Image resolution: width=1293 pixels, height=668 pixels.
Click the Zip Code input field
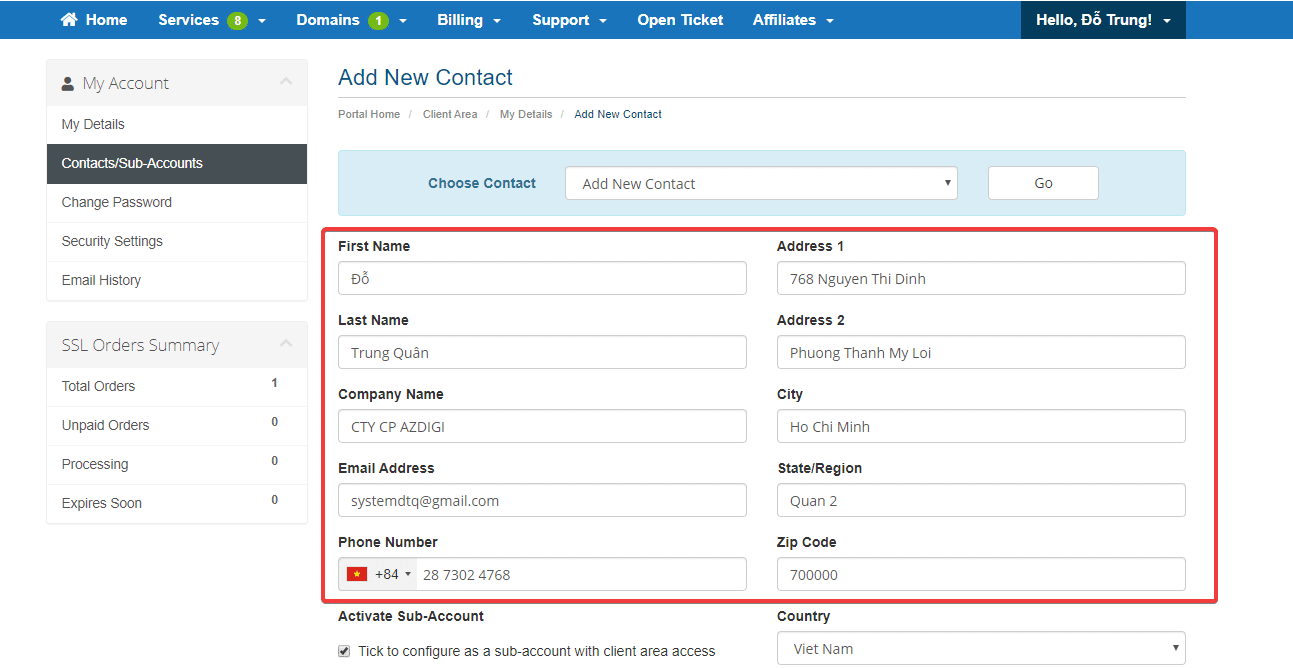980,574
